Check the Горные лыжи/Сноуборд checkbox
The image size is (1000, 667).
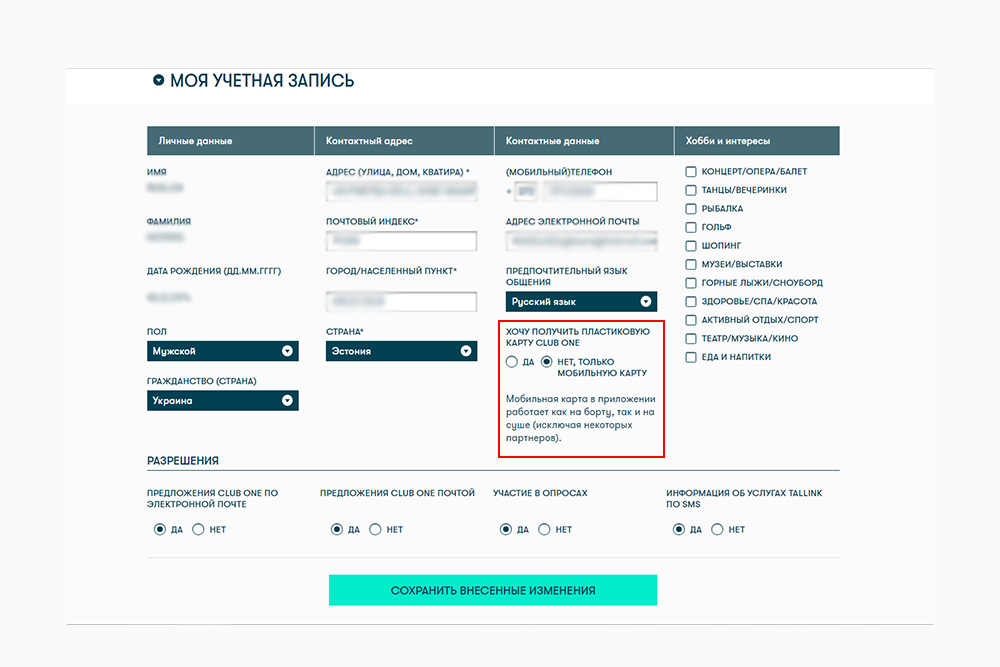691,283
